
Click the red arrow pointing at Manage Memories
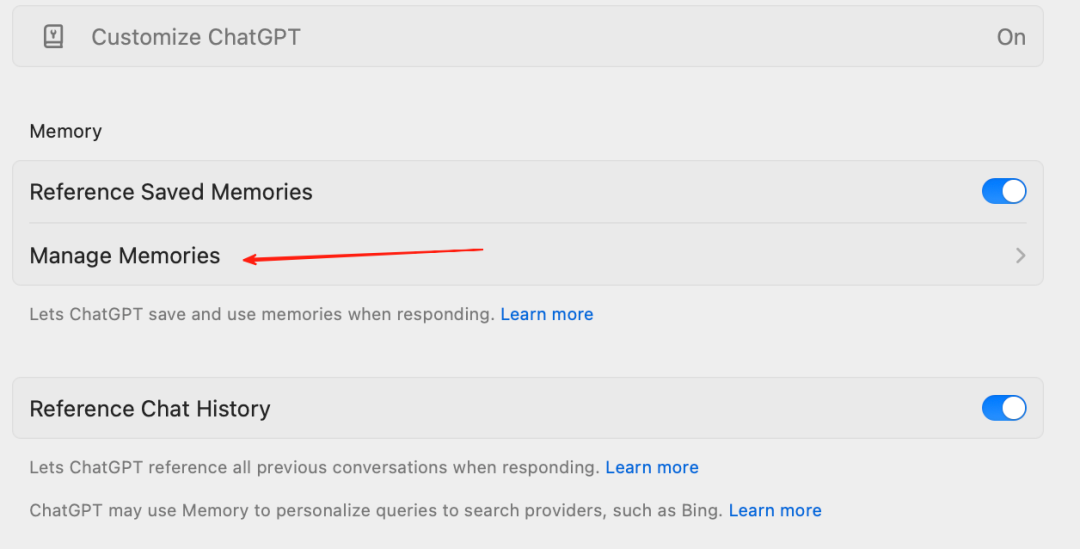(x=364, y=254)
